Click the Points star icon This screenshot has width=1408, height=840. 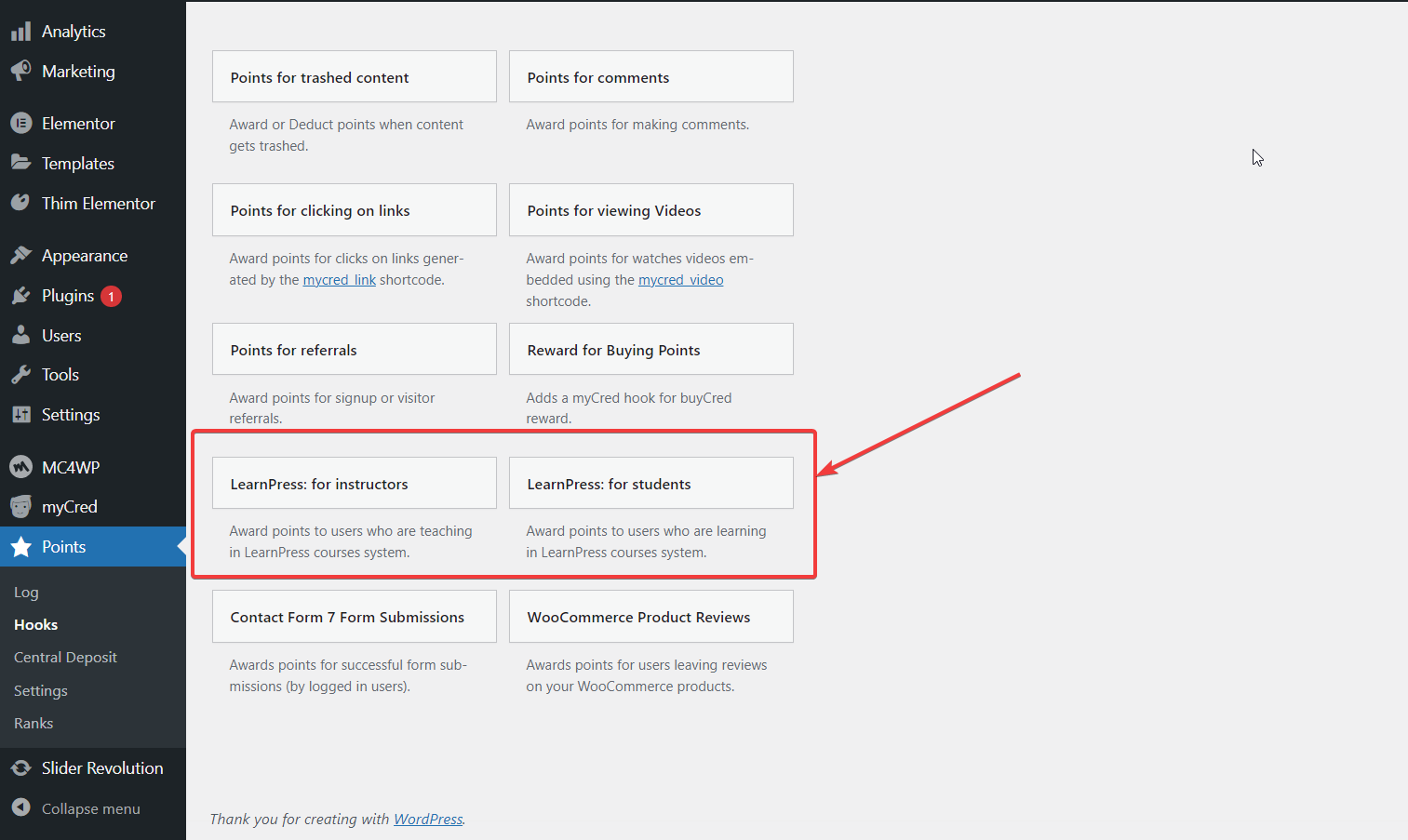pyautogui.click(x=20, y=547)
